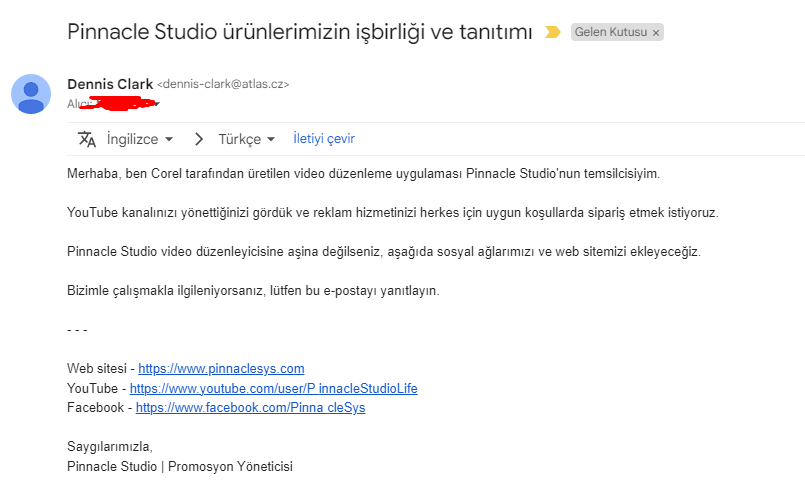This screenshot has width=805, height=492.
Task: Open the pinnaclesys.com website link
Action: (x=221, y=369)
